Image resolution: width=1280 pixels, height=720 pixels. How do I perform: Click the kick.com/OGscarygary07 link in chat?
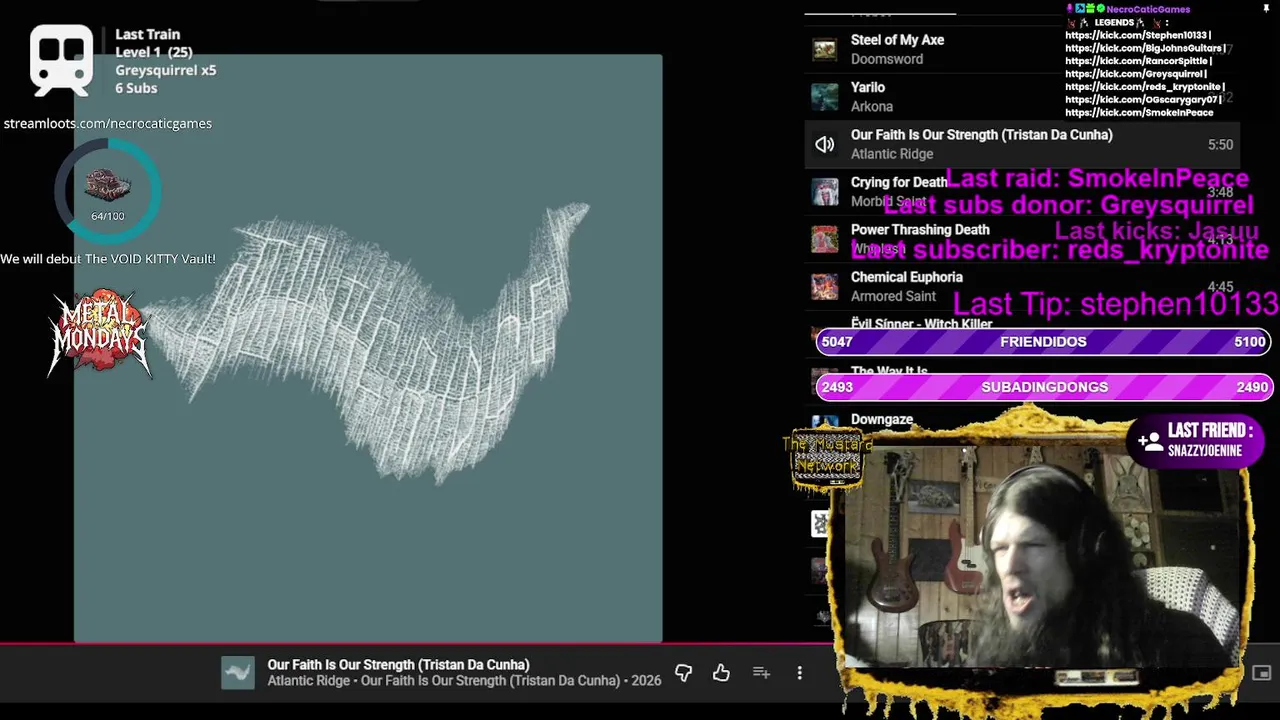(x=1144, y=100)
